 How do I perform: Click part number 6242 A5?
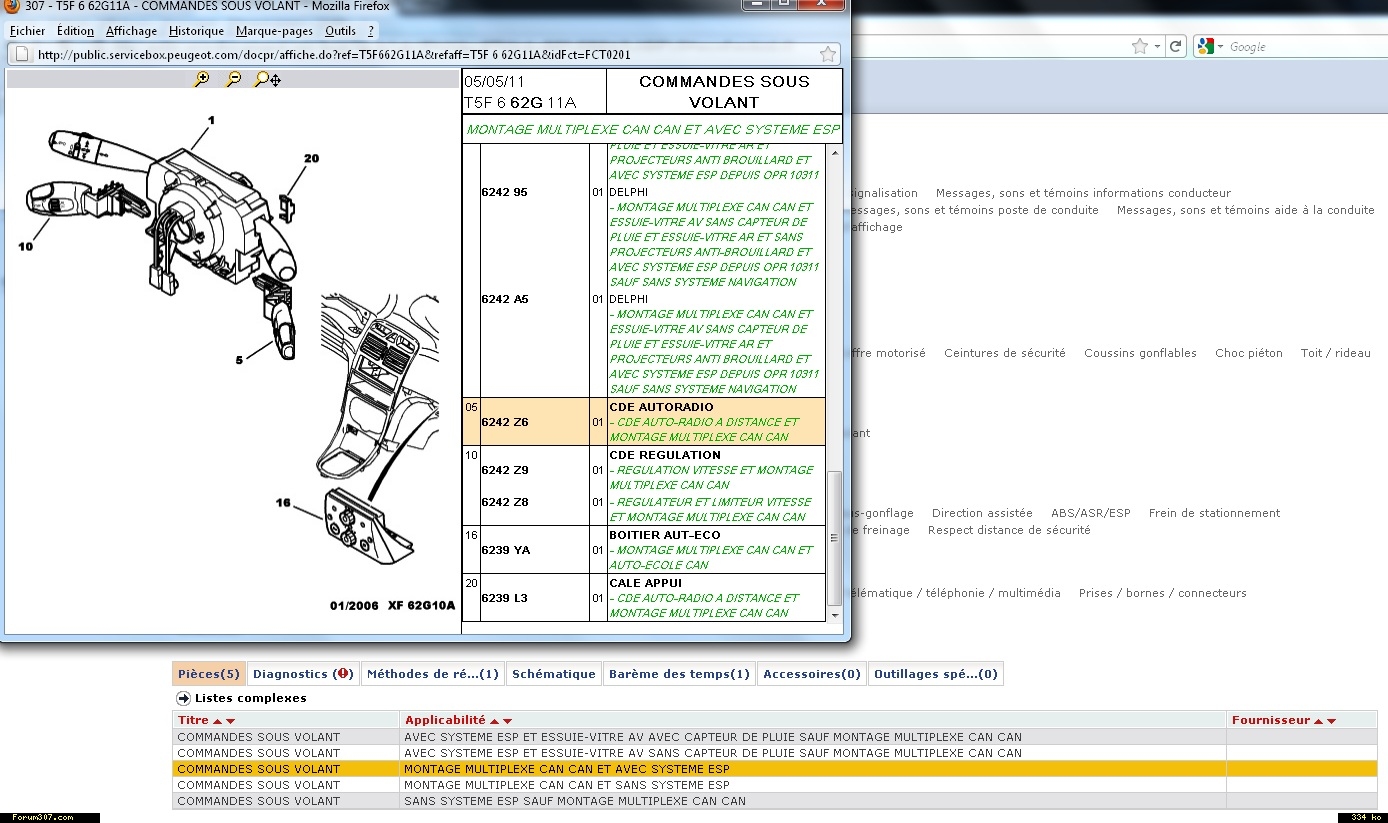pos(504,299)
